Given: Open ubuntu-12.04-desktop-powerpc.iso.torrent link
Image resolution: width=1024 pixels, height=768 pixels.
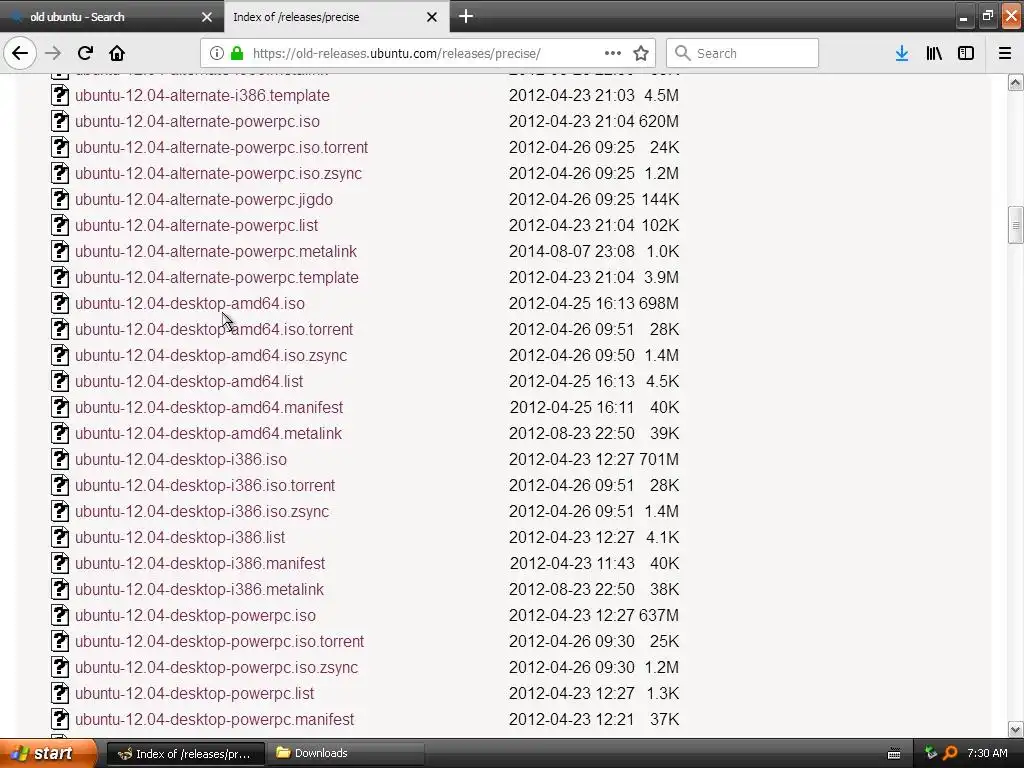Looking at the screenshot, I should [x=219, y=641].
